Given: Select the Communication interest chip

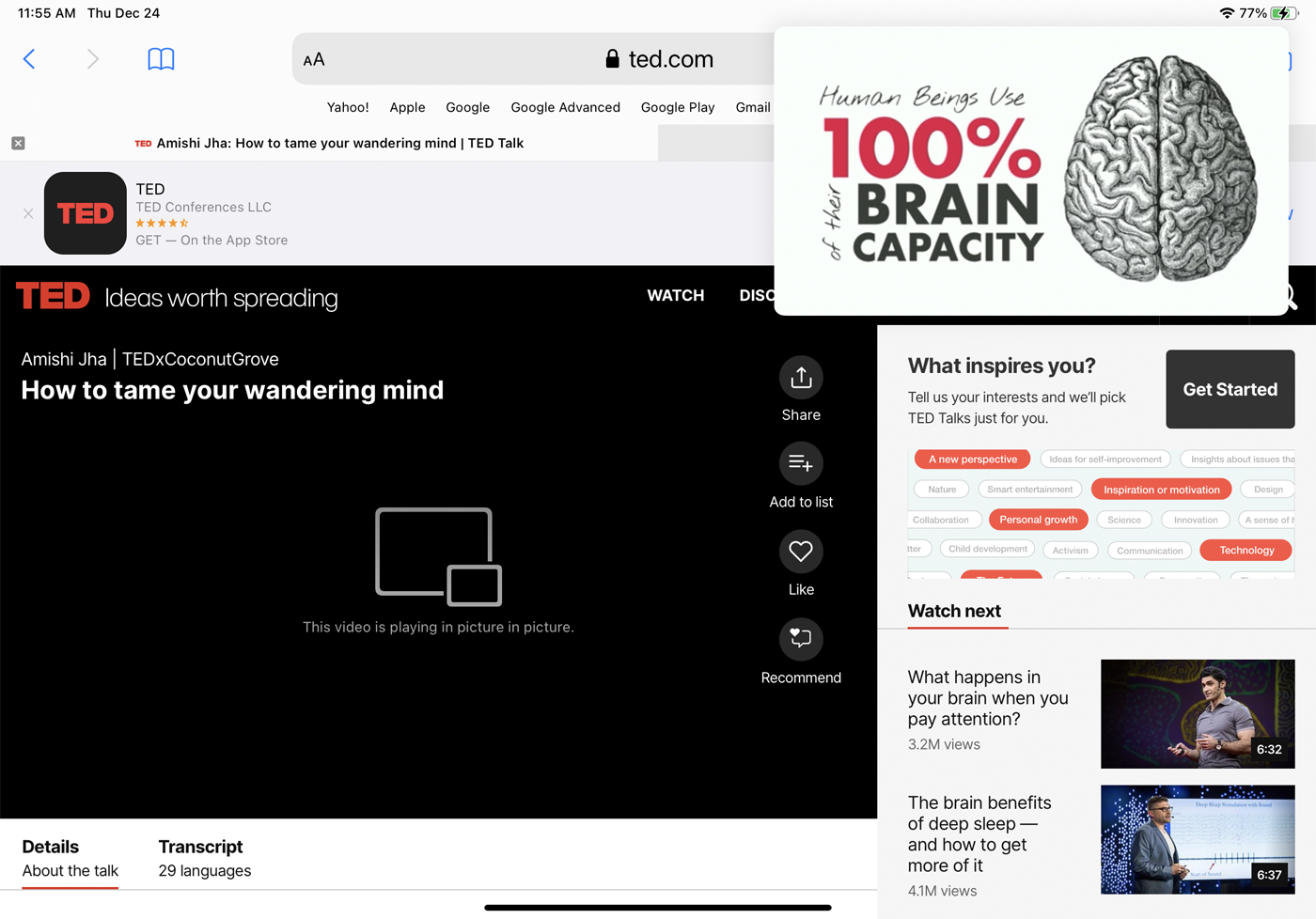Looking at the screenshot, I should (x=1150, y=551).
